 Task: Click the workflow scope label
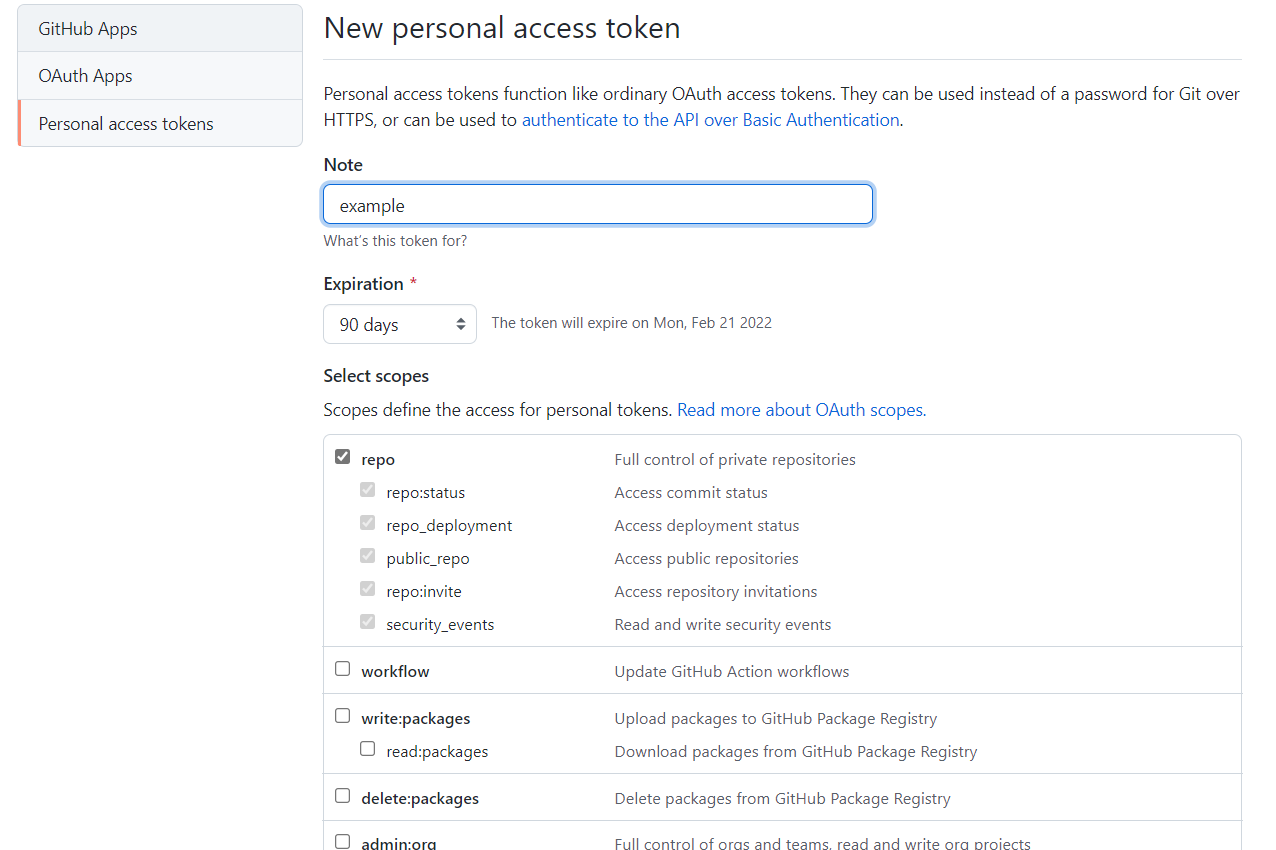tap(395, 672)
